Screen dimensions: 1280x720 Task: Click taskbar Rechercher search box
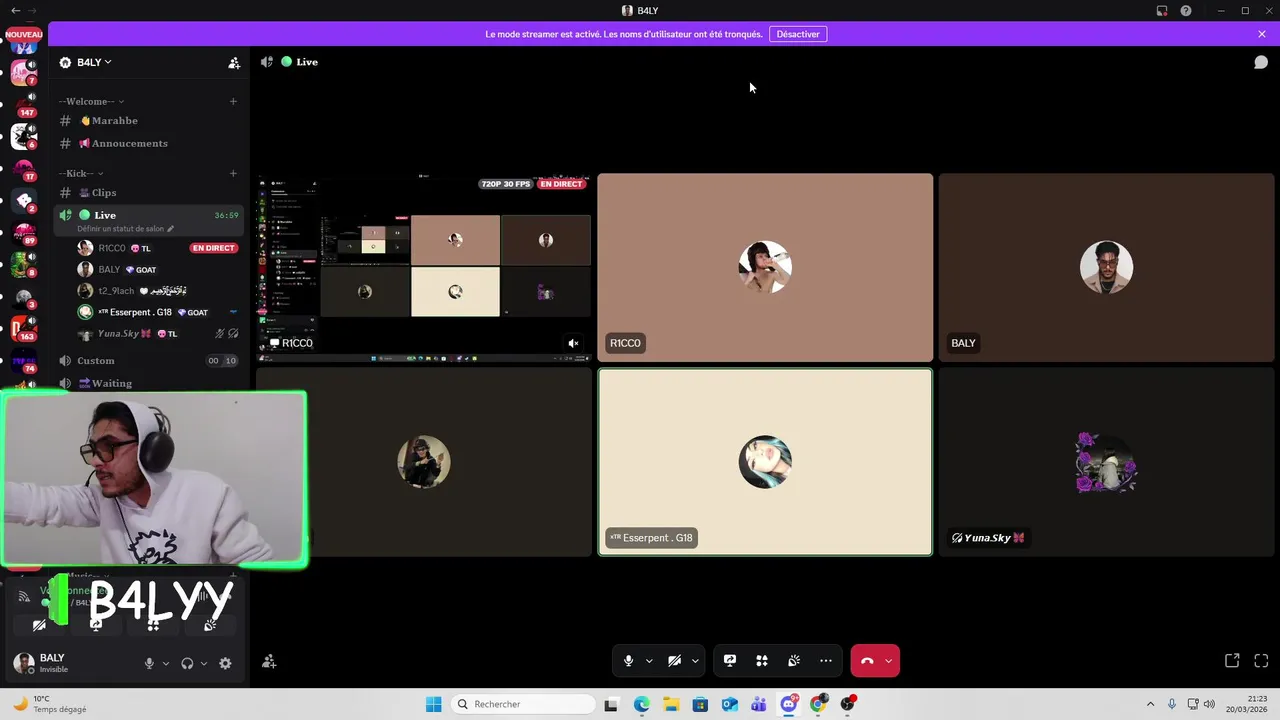(524, 704)
